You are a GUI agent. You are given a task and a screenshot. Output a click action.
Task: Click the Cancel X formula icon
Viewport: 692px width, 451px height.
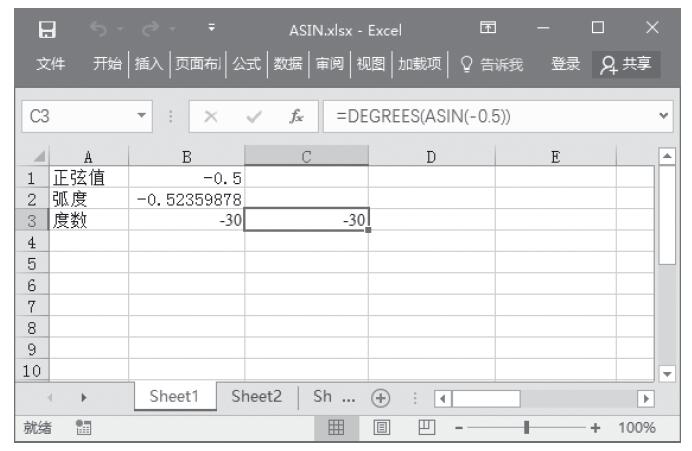[212, 116]
